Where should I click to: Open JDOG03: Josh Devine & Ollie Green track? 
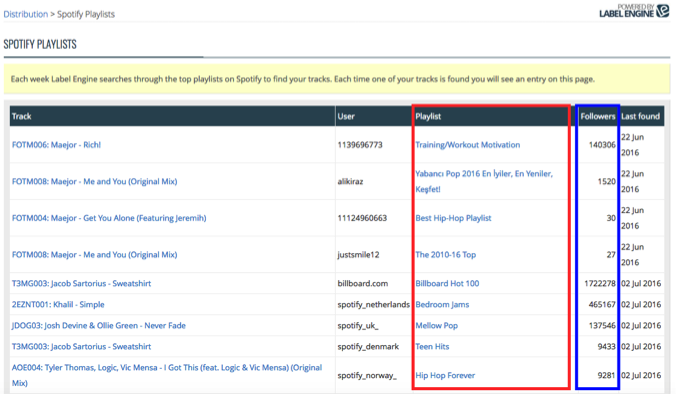pyautogui.click(x=99, y=326)
